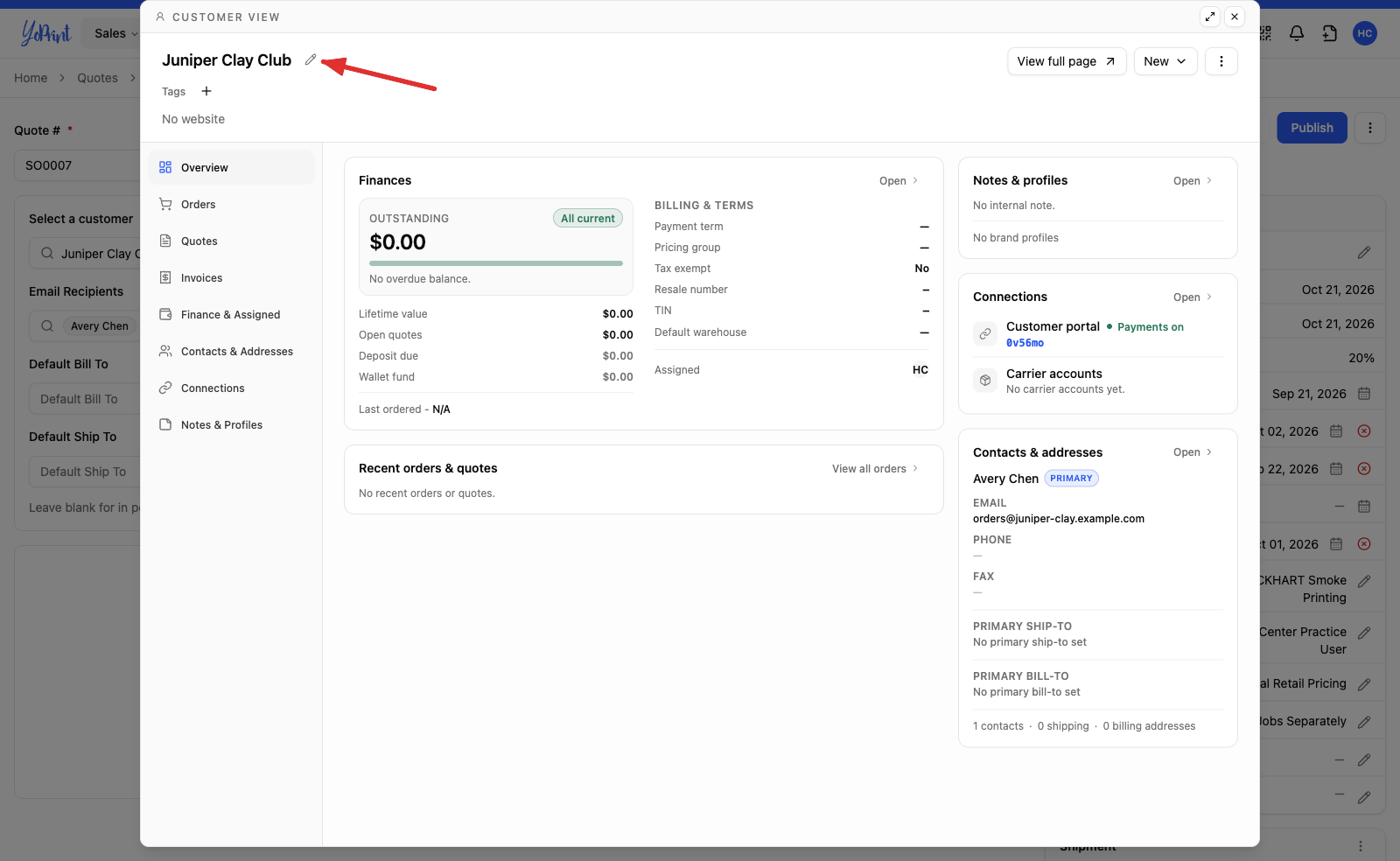This screenshot has width=1400, height=861.
Task: Open the Notes & profiles card
Action: (1193, 181)
